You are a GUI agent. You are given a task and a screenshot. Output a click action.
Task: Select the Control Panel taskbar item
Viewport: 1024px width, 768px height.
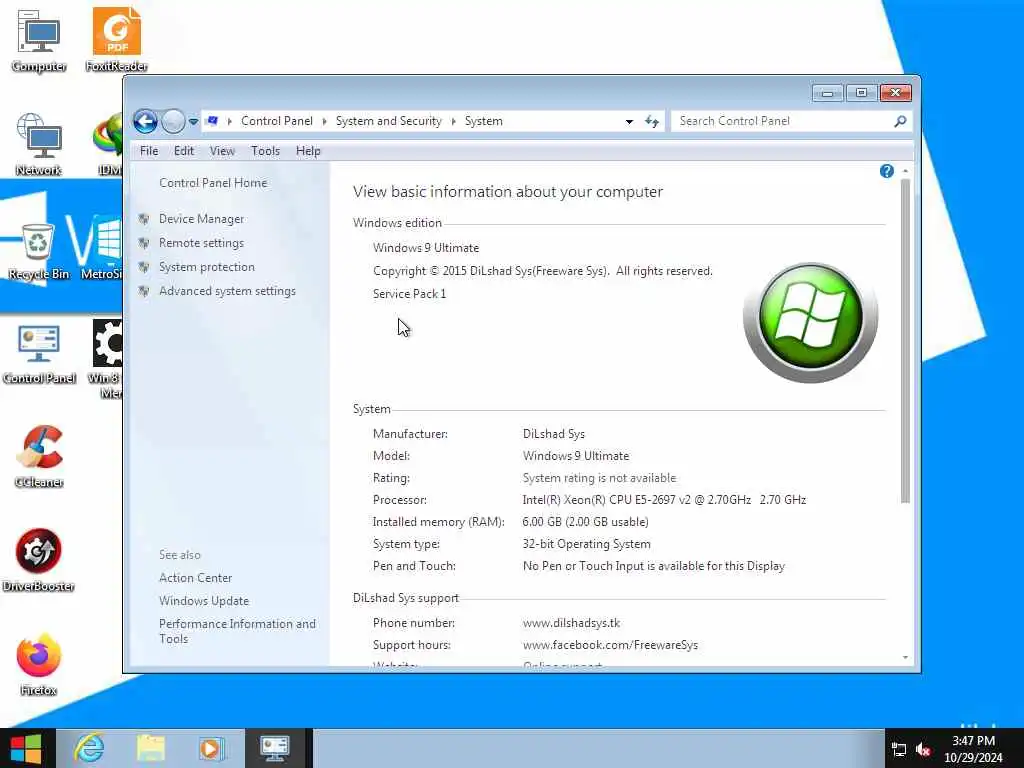275,748
